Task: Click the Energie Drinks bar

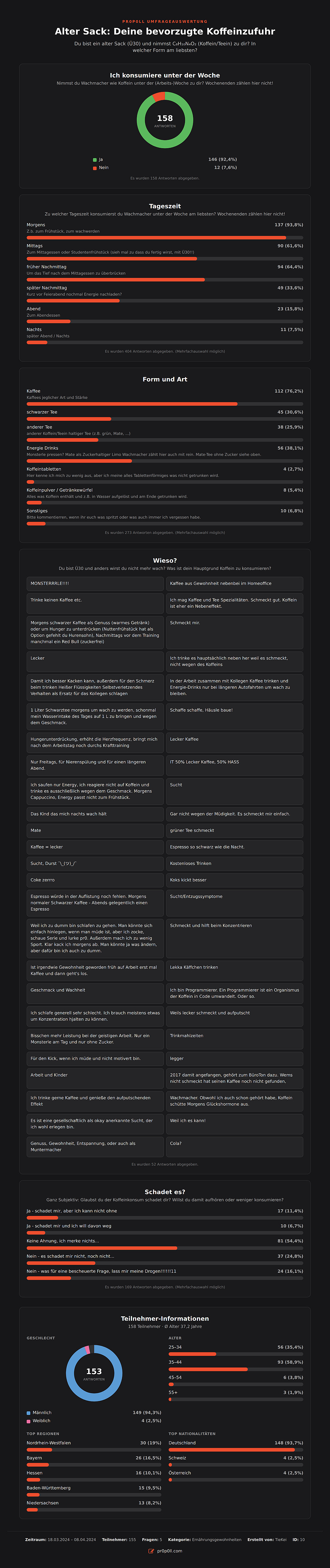Action: [x=165, y=461]
